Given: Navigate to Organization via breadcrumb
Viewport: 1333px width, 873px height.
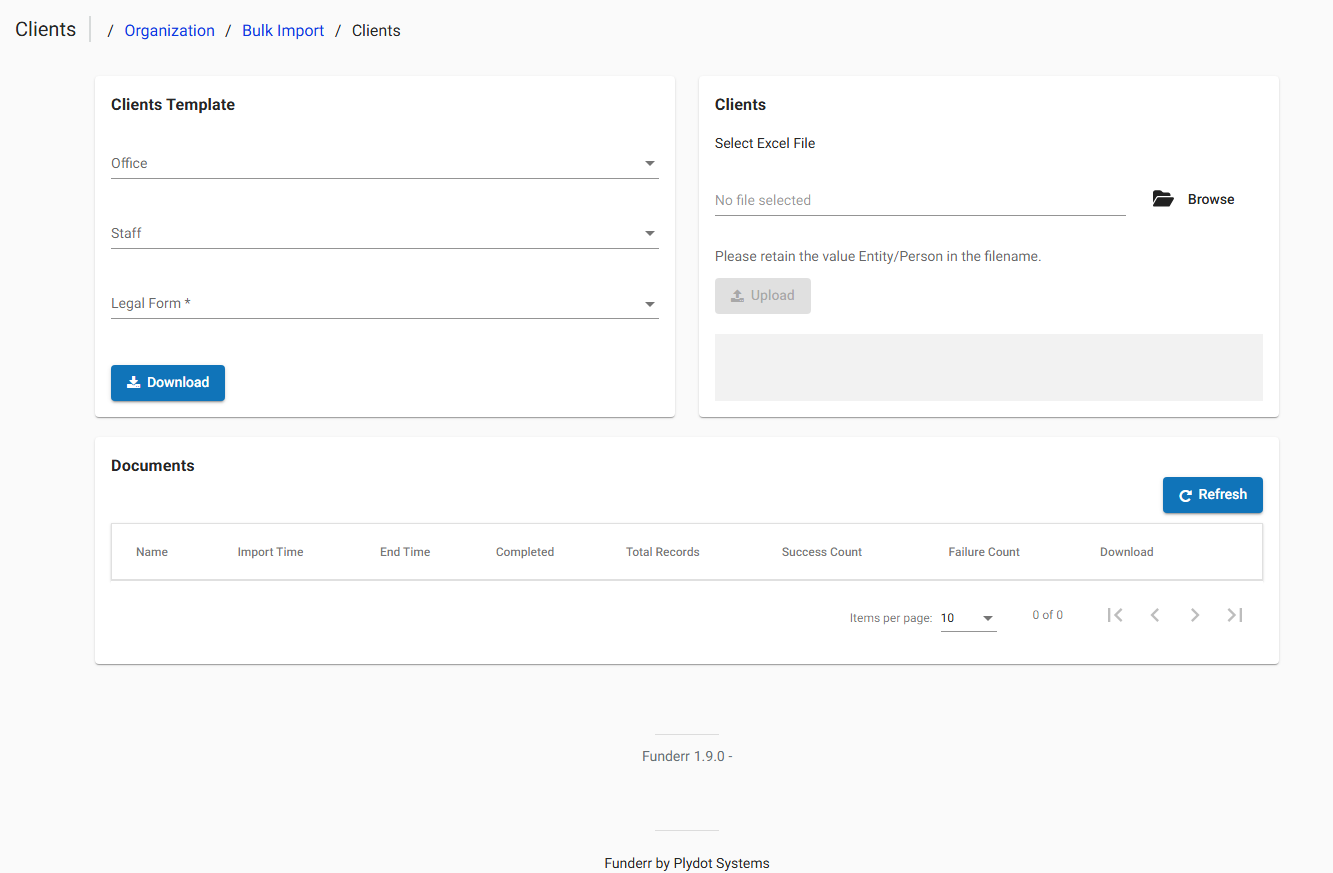Looking at the screenshot, I should pyautogui.click(x=169, y=30).
